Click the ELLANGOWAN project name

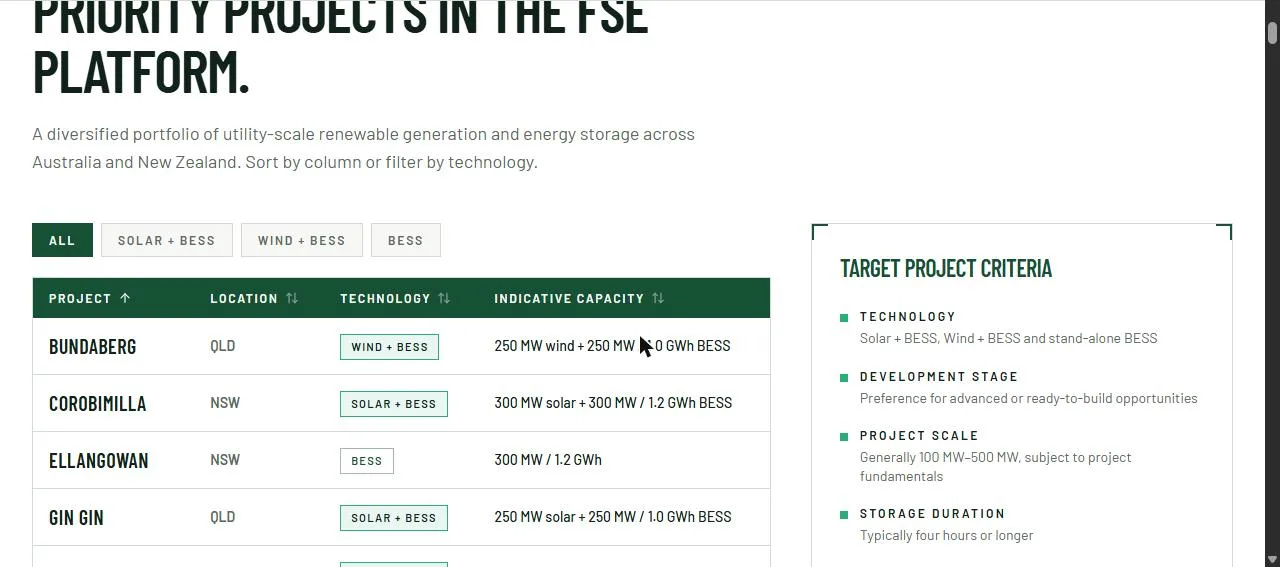(98, 461)
